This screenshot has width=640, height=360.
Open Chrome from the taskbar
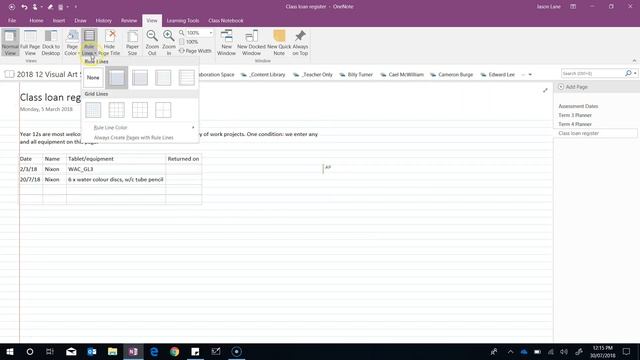pos(174,351)
